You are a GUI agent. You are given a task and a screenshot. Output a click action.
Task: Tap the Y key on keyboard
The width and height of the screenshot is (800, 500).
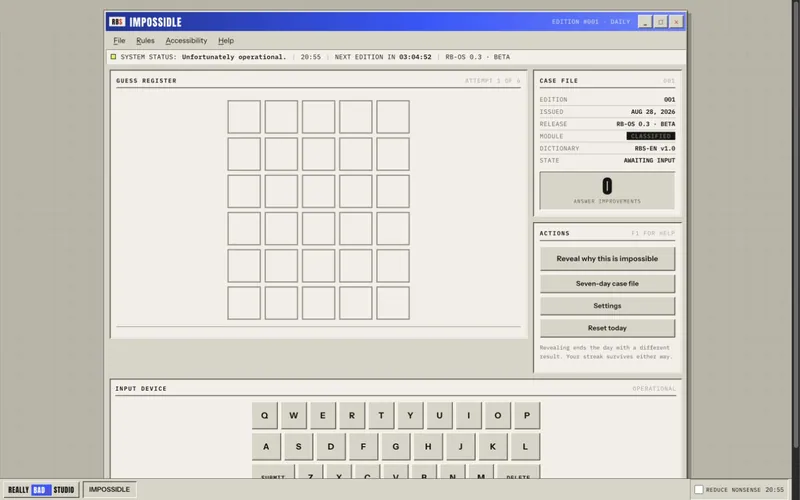click(410, 415)
